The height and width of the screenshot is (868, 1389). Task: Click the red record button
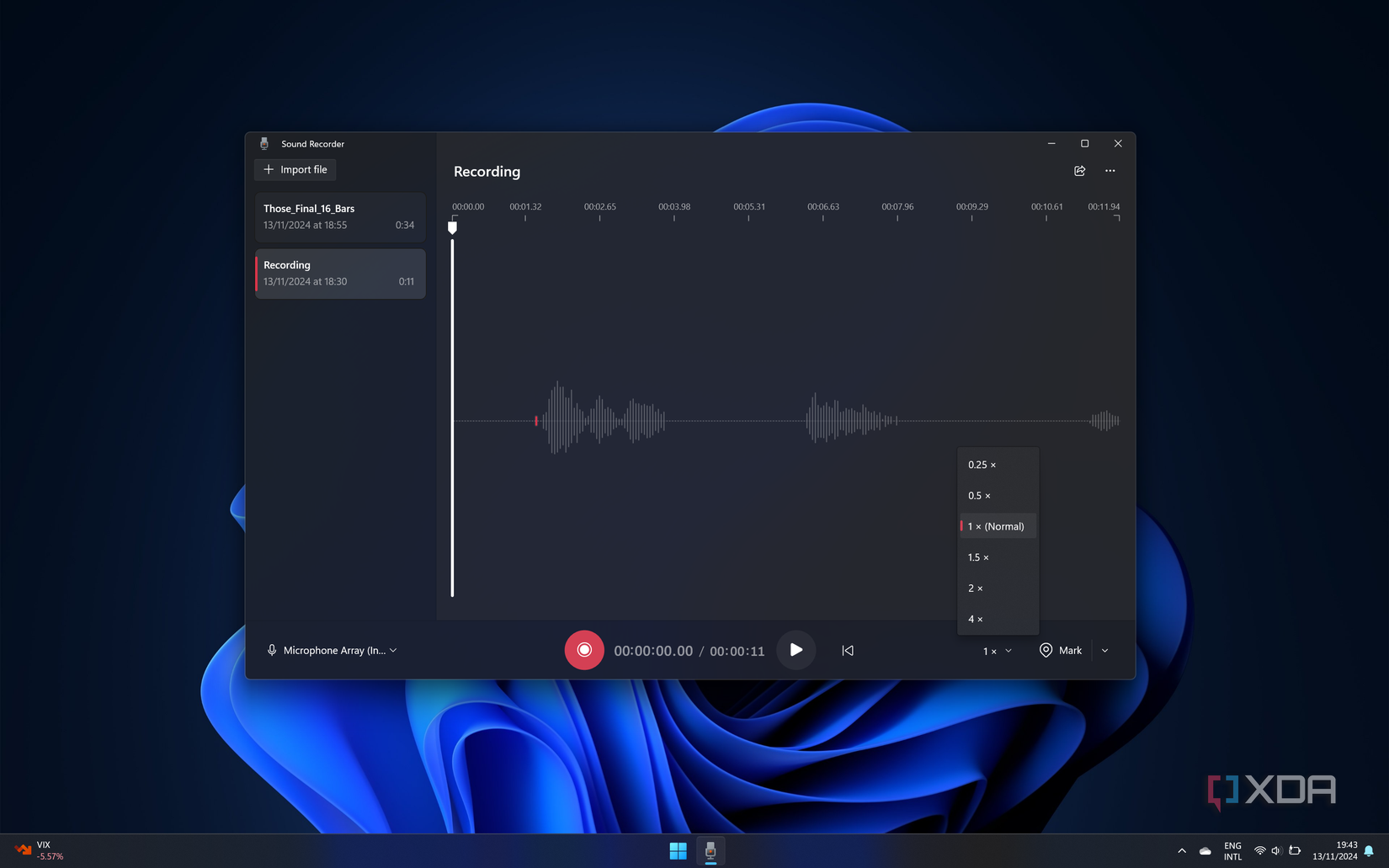click(583, 650)
